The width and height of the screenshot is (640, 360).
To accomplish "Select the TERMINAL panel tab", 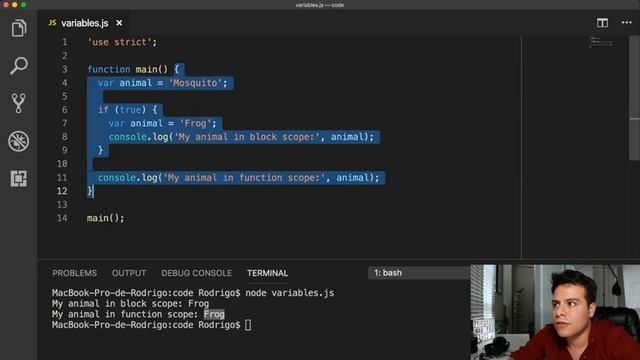I will pyautogui.click(x=267, y=273).
